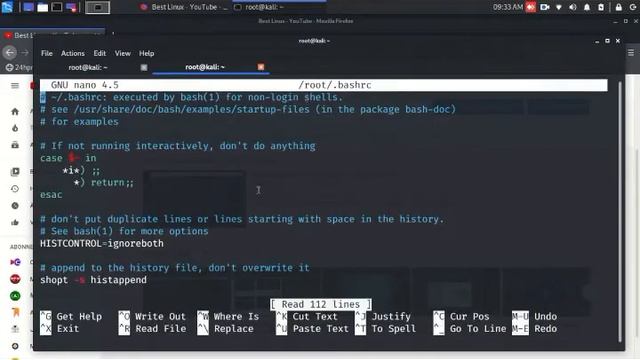Open the network status tray icon
Screen dimensions: 640x360
click(559, 7)
